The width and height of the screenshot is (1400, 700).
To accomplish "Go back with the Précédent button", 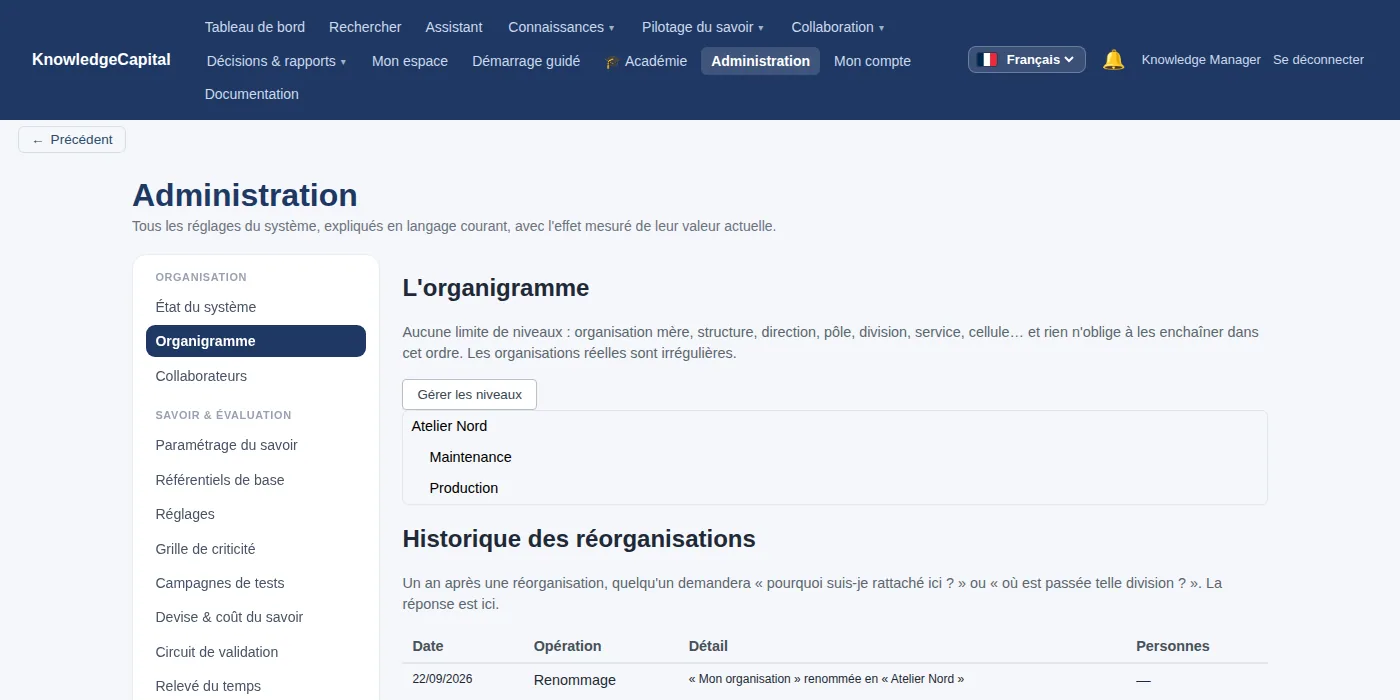I will point(72,140).
